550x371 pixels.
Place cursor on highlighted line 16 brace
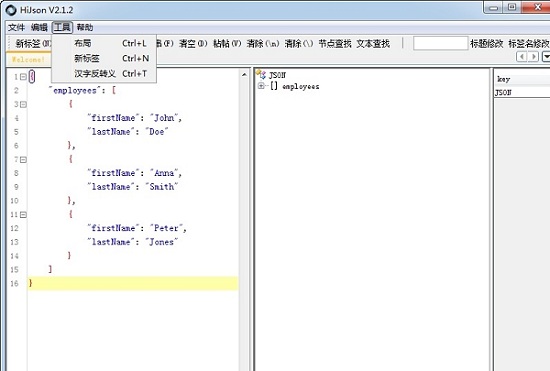point(31,283)
